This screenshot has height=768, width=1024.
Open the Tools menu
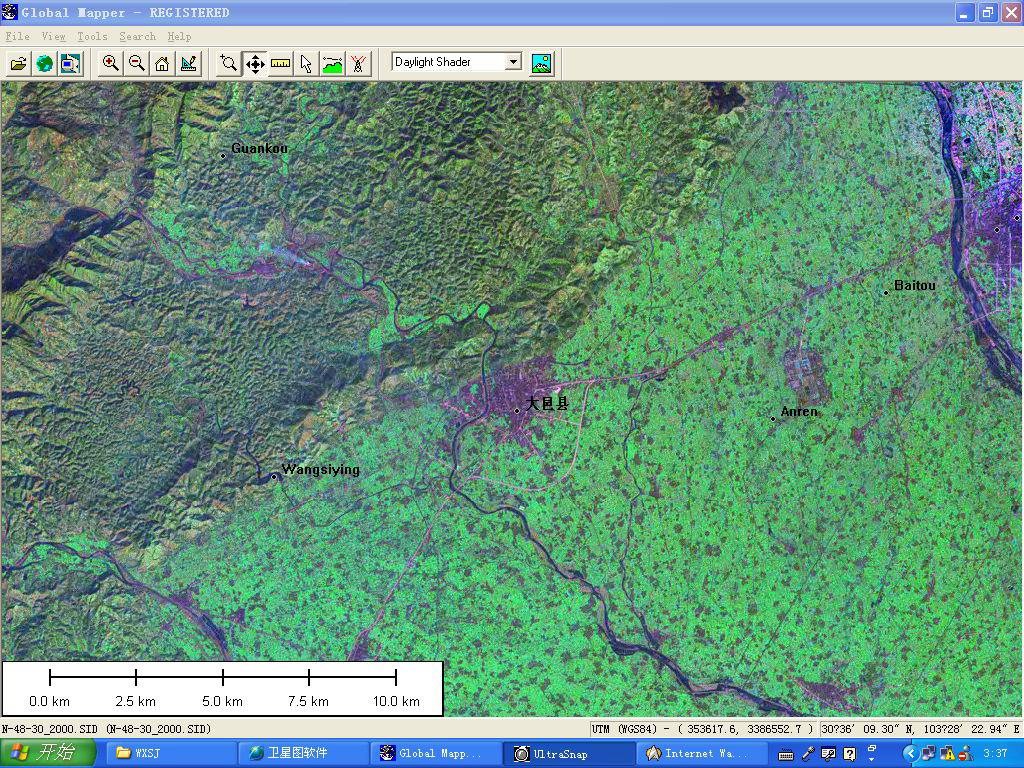(92, 36)
